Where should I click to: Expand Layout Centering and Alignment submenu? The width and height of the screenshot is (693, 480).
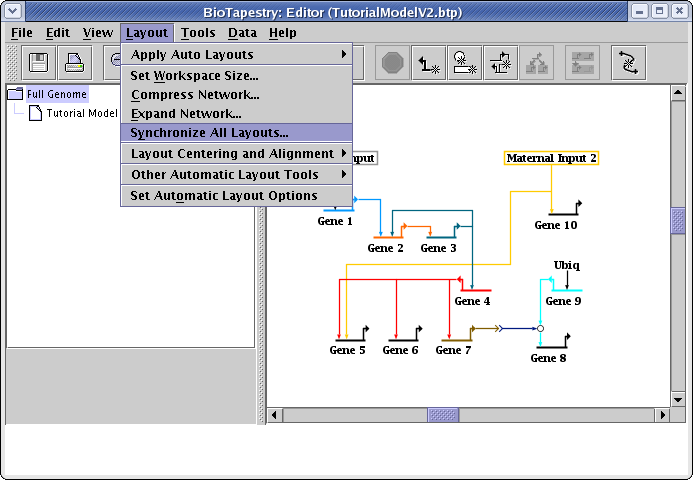pos(236,154)
